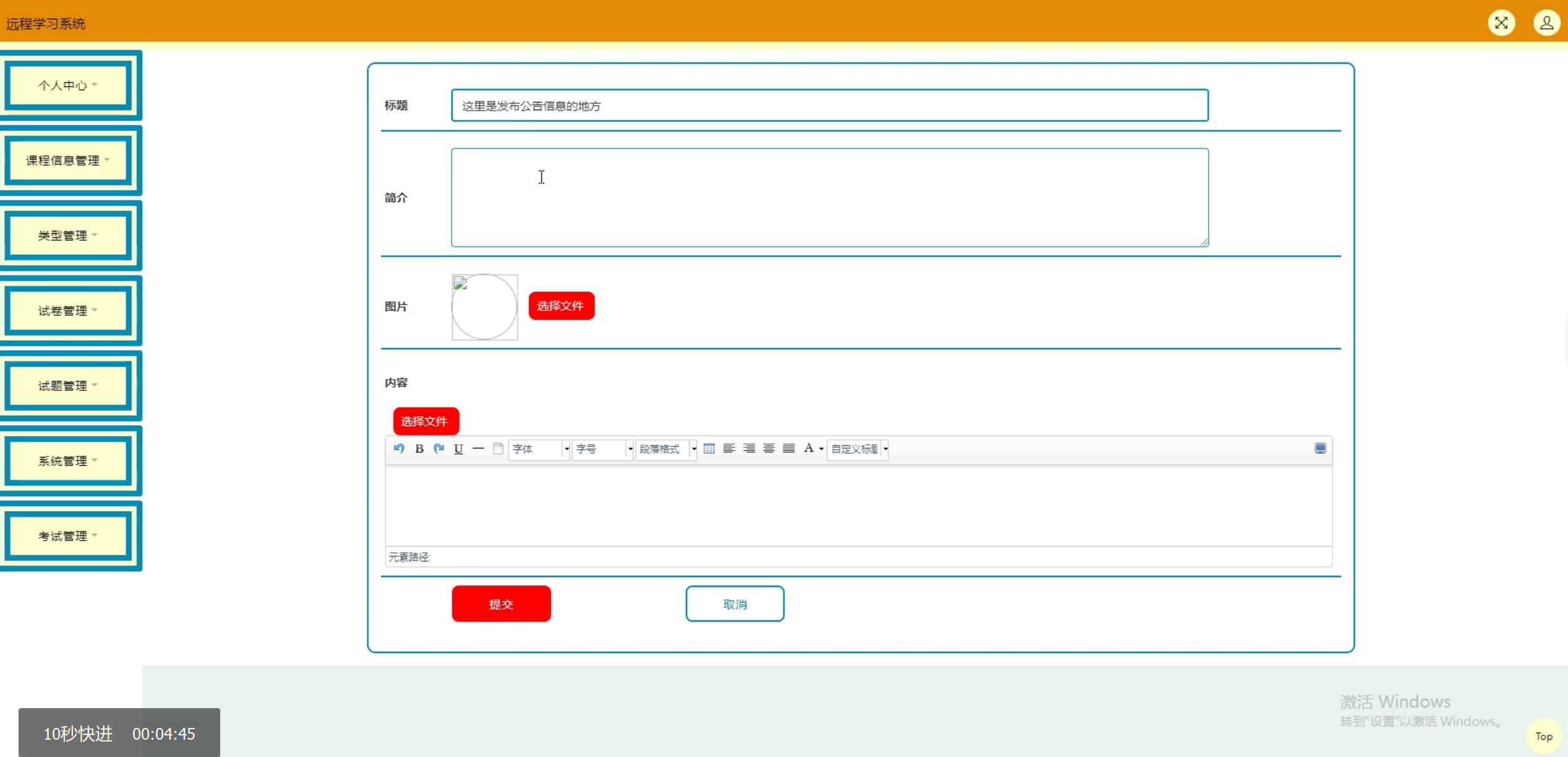This screenshot has width=1568, height=757.
Task: Insert table using the table icon
Action: click(709, 448)
